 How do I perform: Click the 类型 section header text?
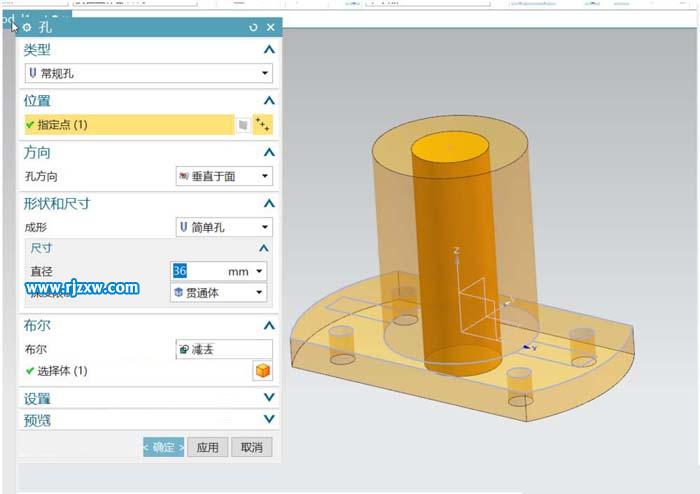click(x=37, y=50)
